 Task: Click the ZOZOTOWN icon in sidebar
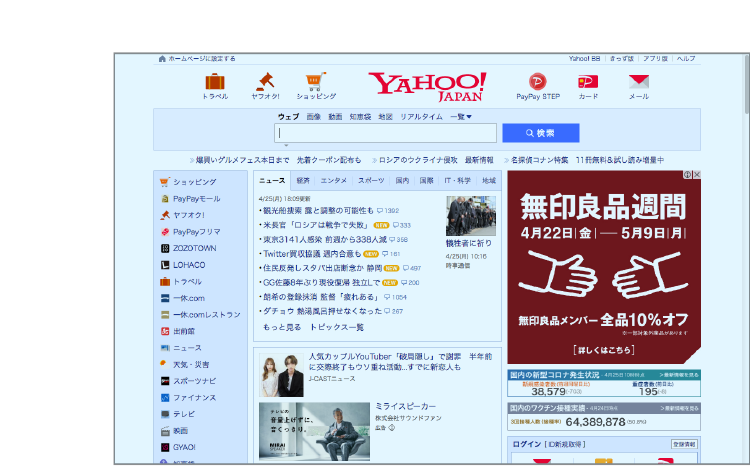pyautogui.click(x=165, y=248)
